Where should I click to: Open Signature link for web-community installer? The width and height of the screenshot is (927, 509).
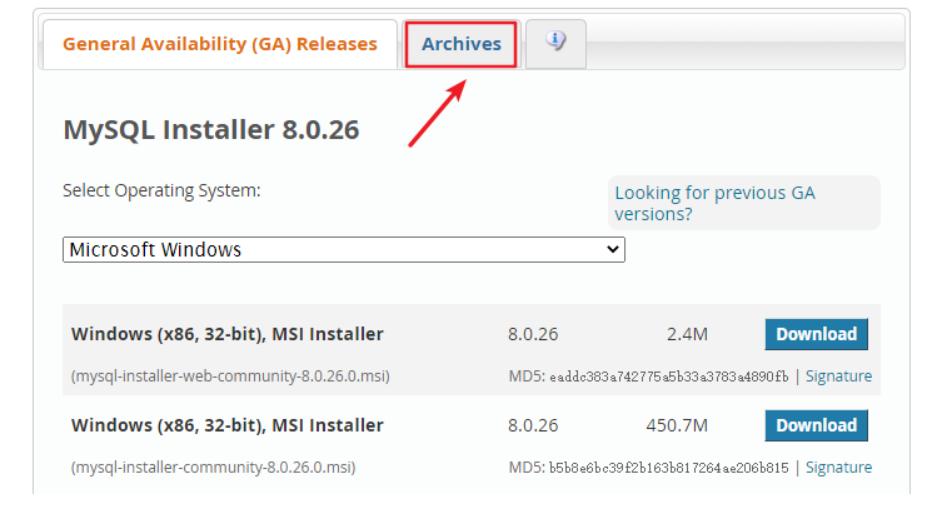[838, 376]
